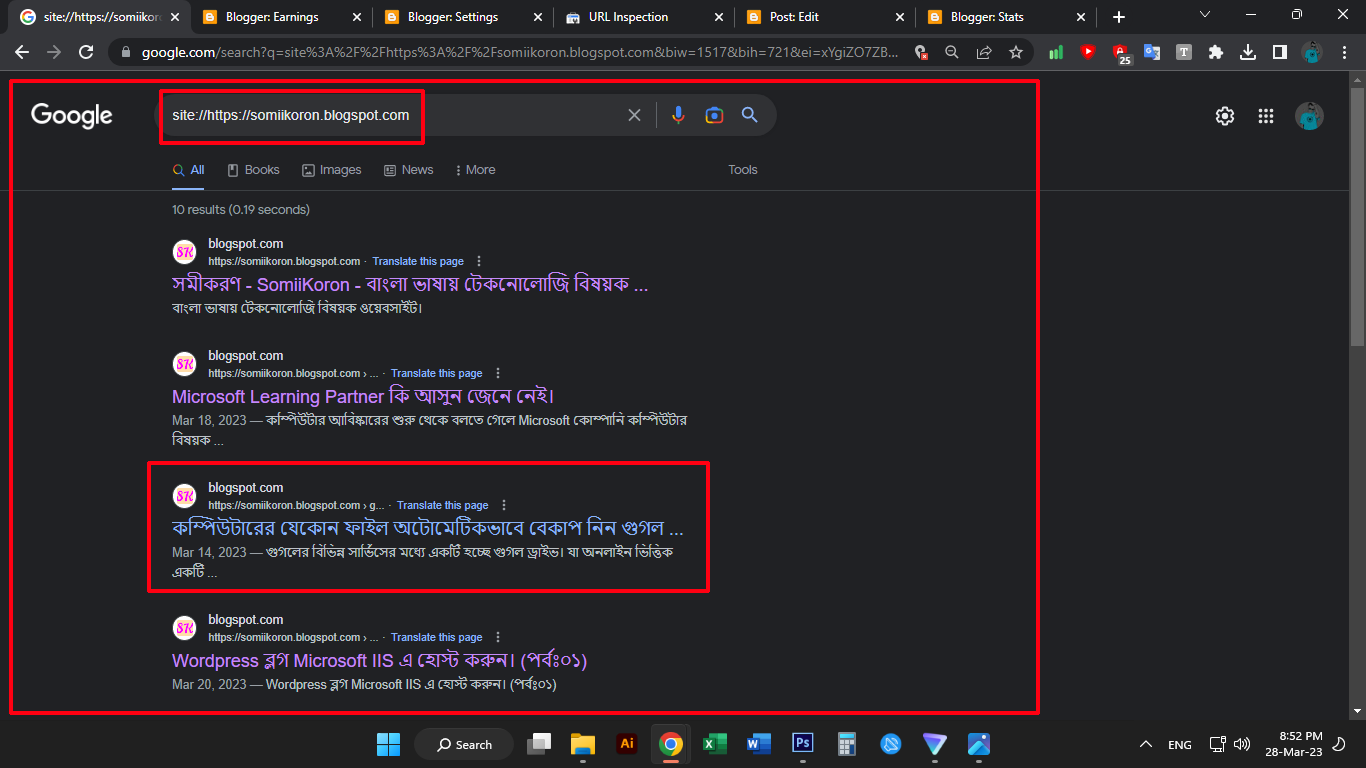Open the Wordpress Microsoft IIS result link
The image size is (1366, 768).
[x=379, y=661]
